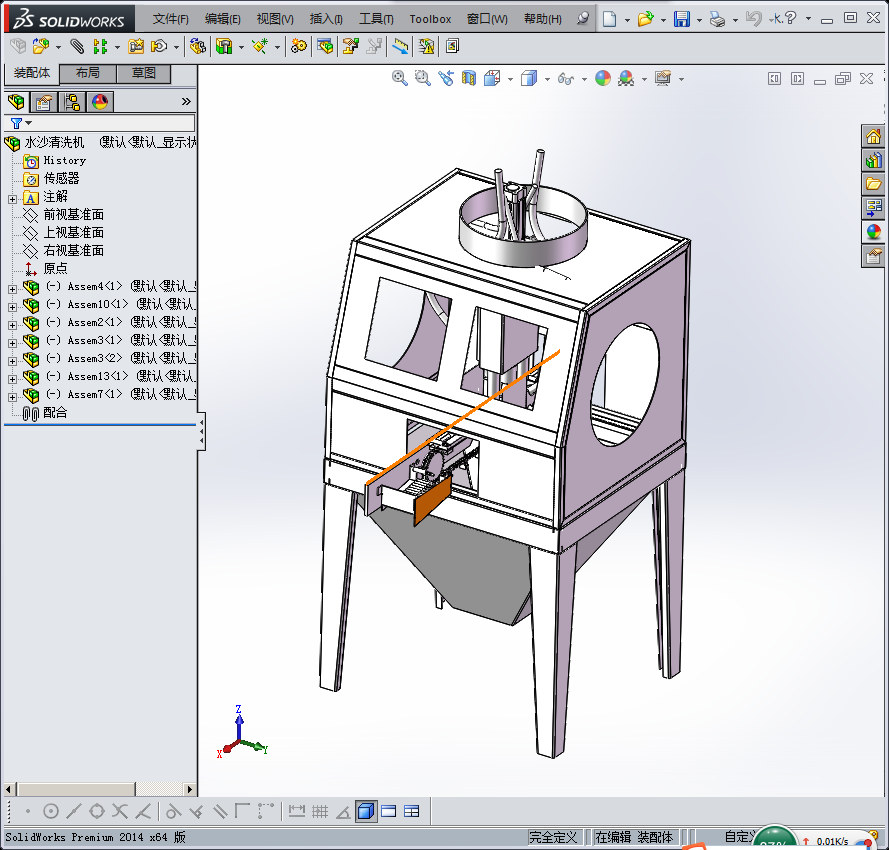Viewport: 889px width, 850px height.
Task: Click the Insert Components icon
Action: click(41, 46)
